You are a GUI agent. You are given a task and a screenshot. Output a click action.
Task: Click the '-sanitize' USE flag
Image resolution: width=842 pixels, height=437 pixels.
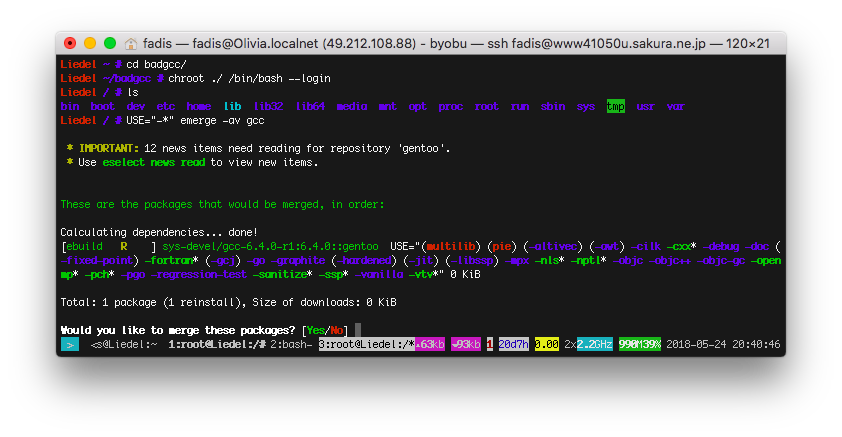click(280, 274)
